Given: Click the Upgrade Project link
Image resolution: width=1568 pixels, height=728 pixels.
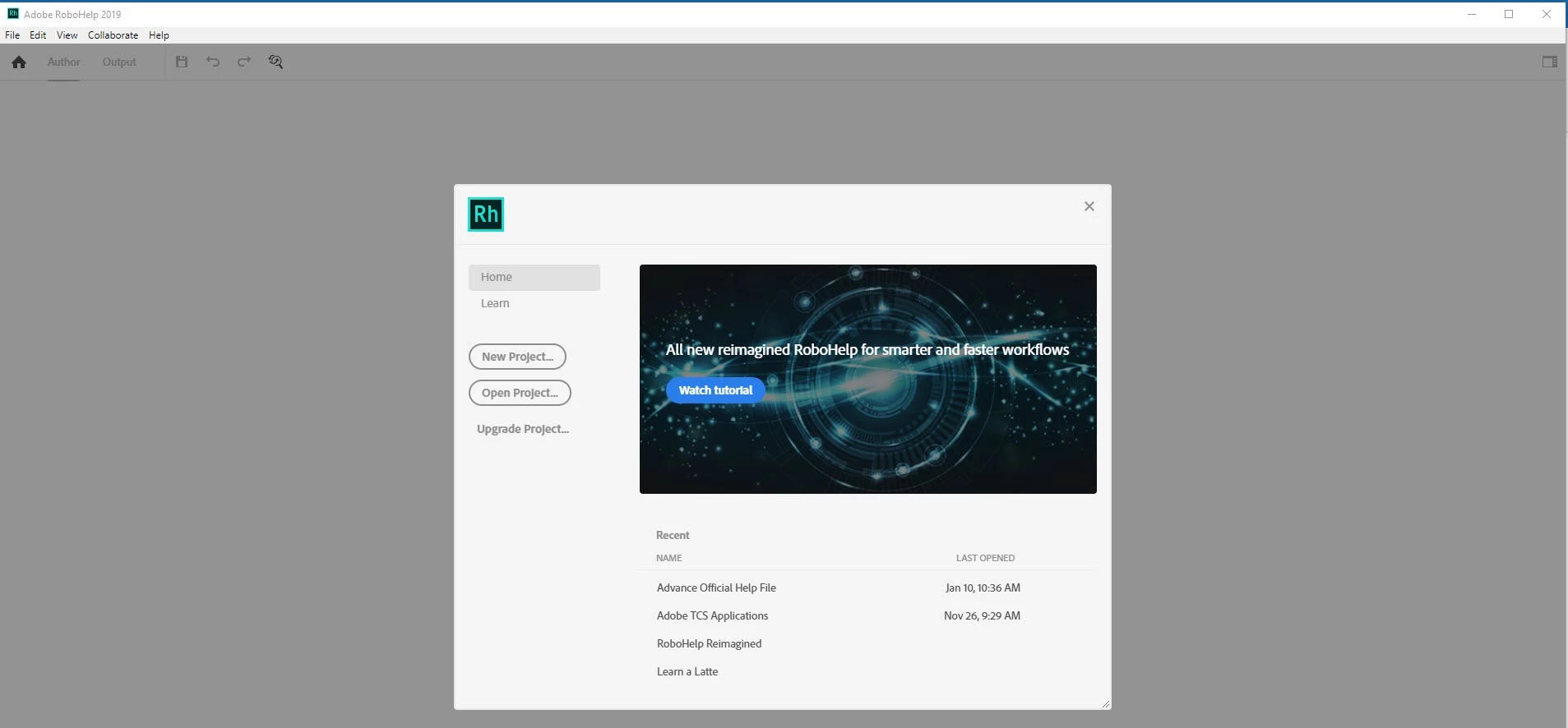Looking at the screenshot, I should tap(523, 429).
